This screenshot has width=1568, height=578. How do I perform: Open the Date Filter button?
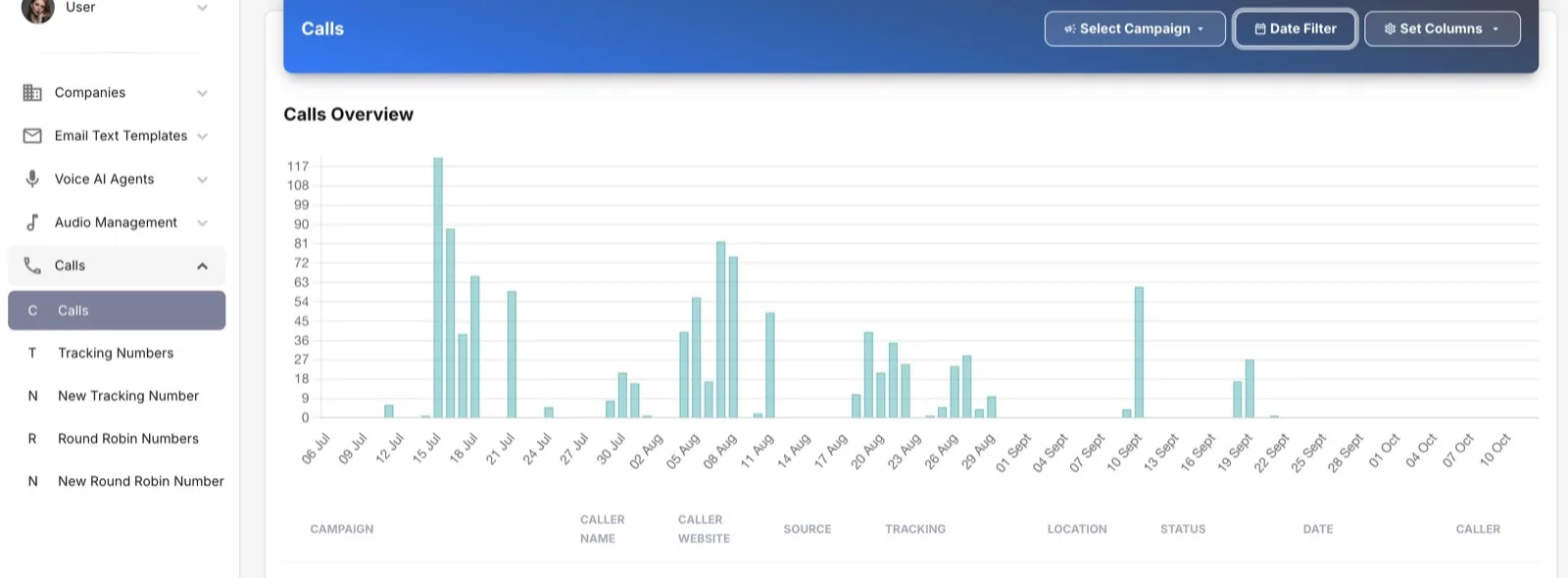click(1295, 29)
